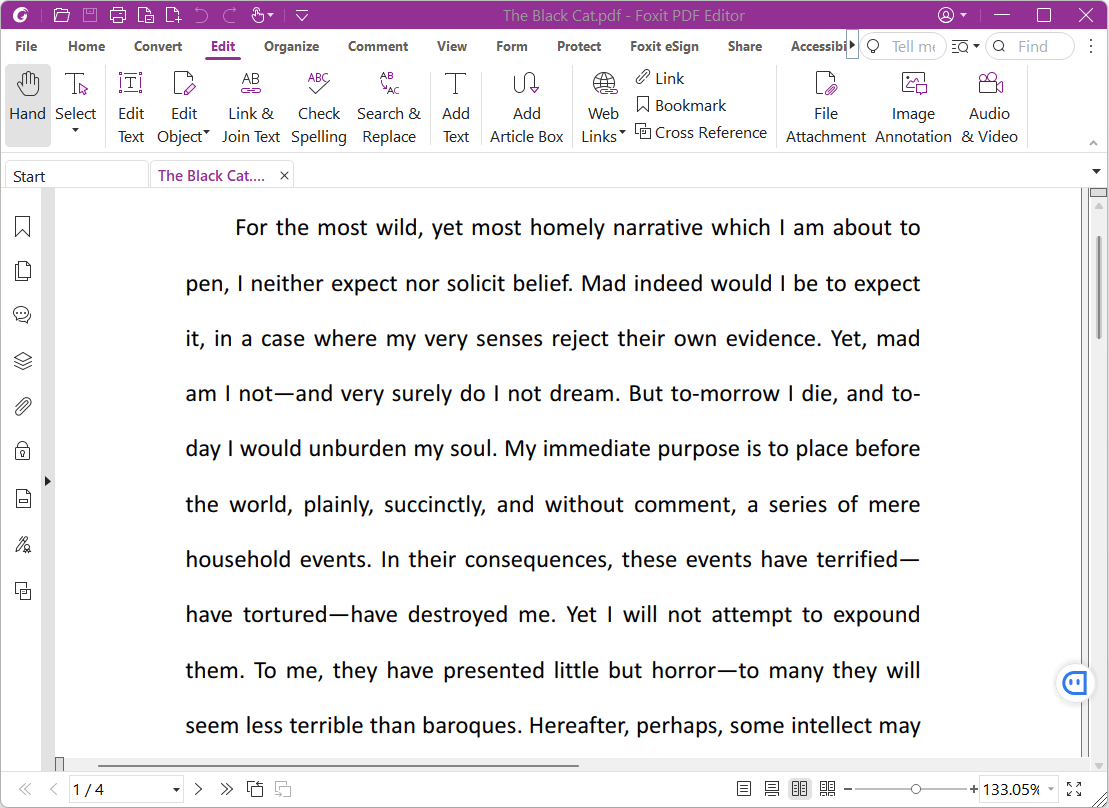This screenshot has height=808, width=1109.
Task: Open the Form Fields side panel
Action: click(23, 499)
